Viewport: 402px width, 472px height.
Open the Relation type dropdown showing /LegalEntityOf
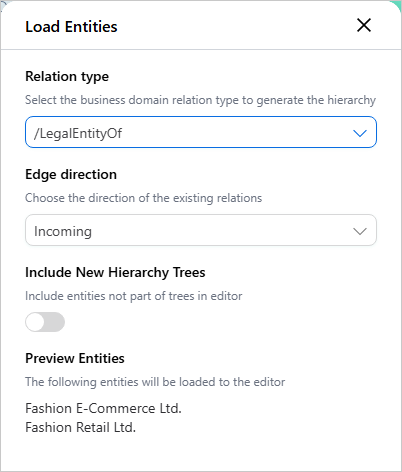coord(201,132)
